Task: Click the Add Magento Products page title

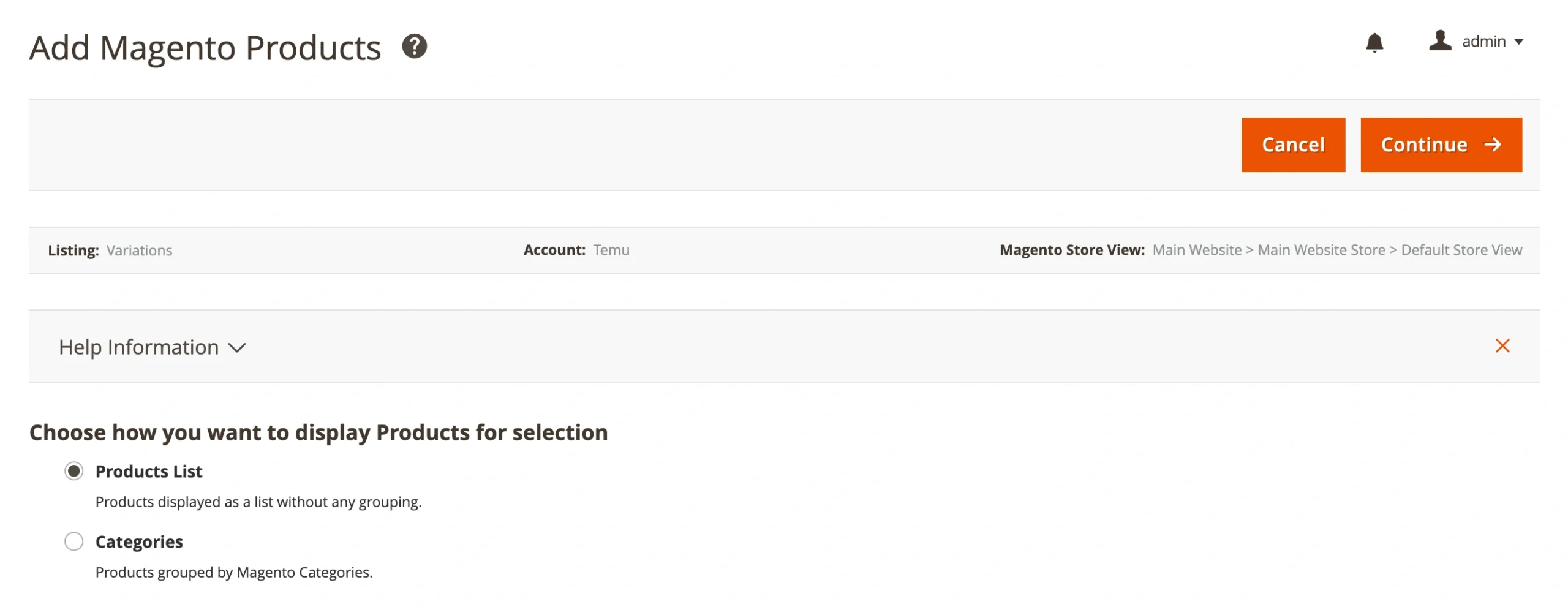Action: [x=205, y=48]
